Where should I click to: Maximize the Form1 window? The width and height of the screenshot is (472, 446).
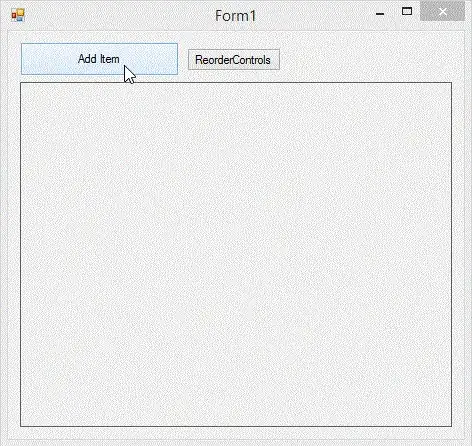(407, 12)
